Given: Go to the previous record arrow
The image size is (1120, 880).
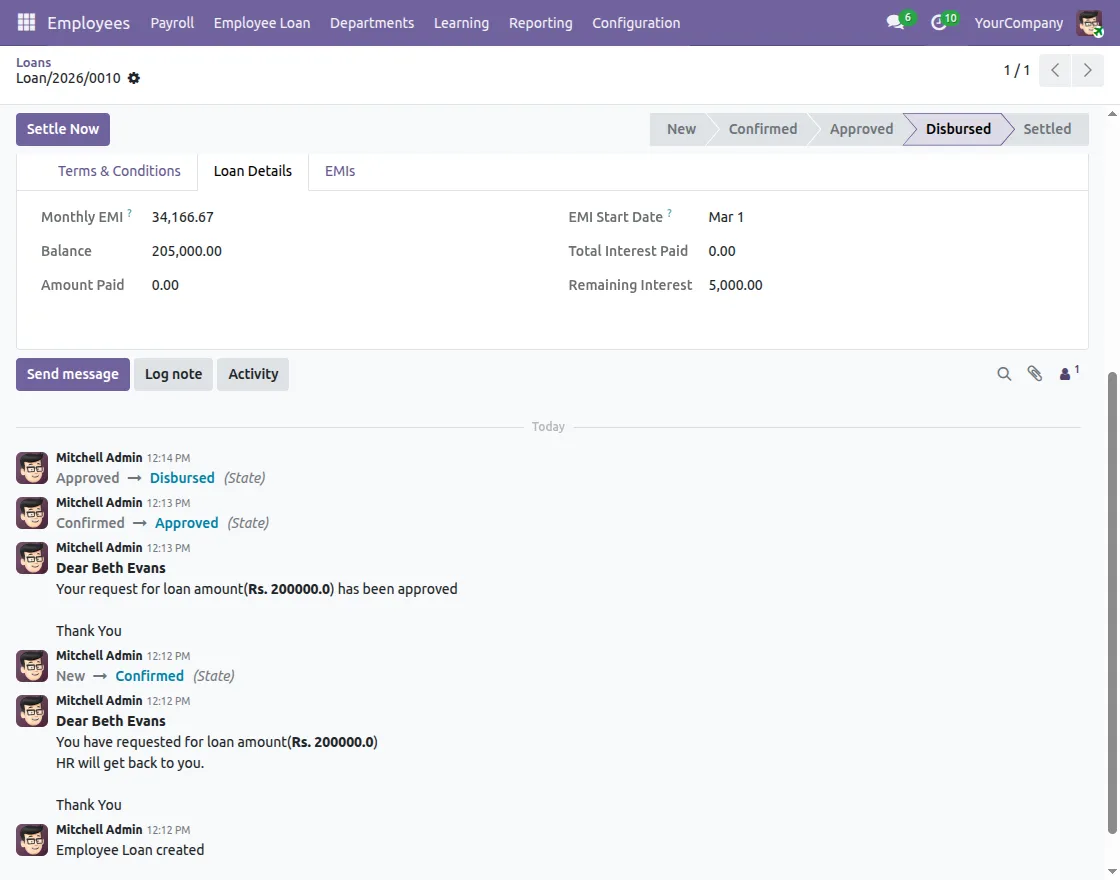Looking at the screenshot, I should [1055, 71].
